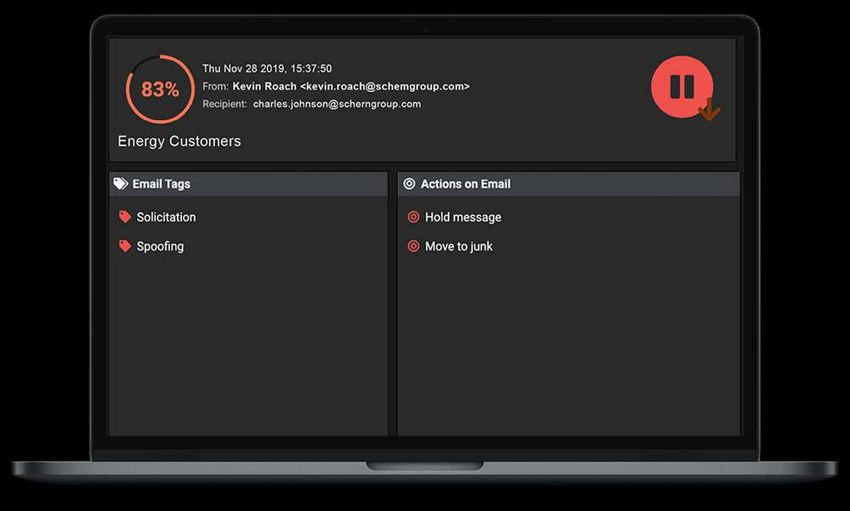
Task: Click the red tag icon beside Spoofing
Action: click(x=125, y=246)
